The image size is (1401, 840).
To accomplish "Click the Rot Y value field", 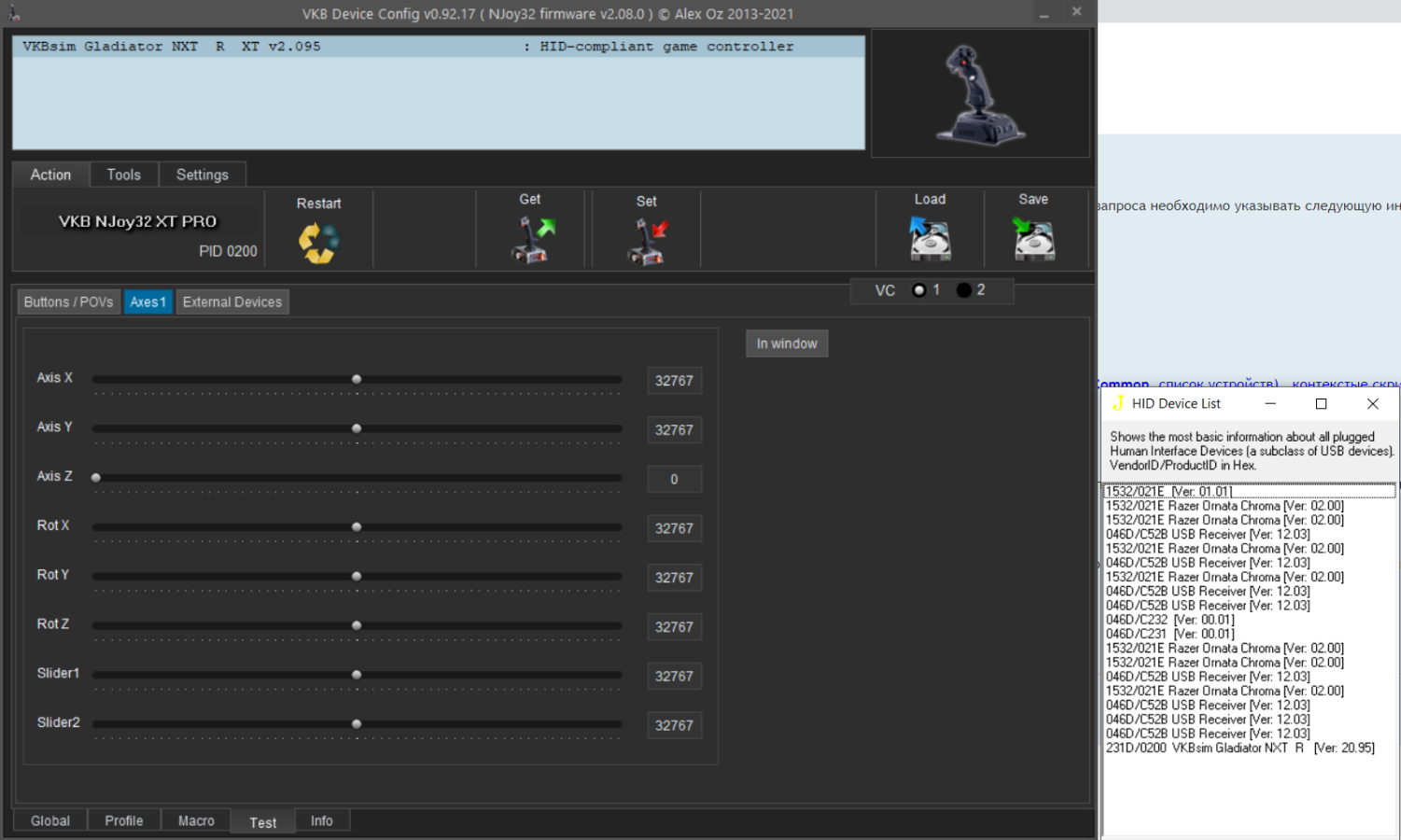I will (674, 578).
